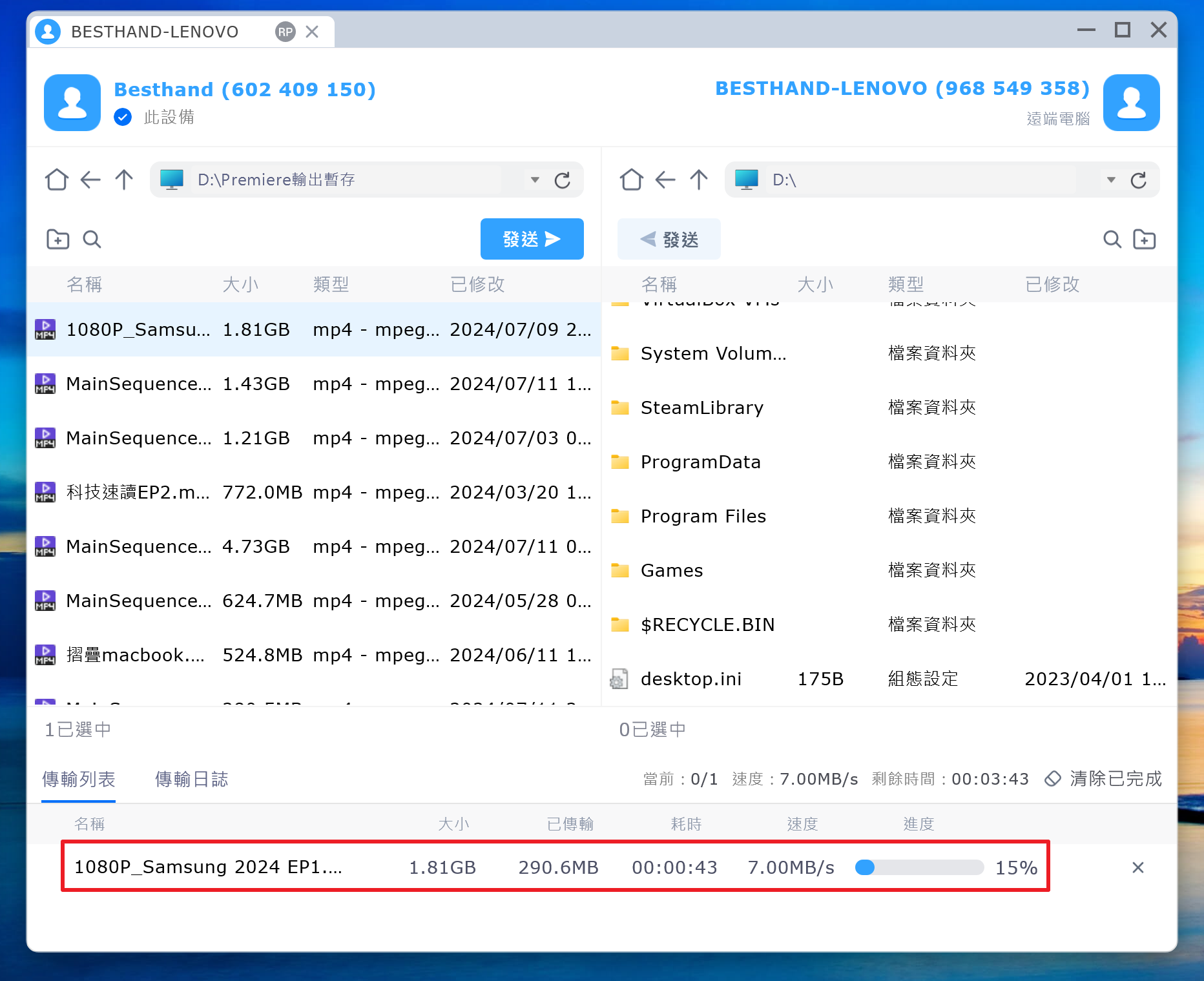This screenshot has height=981, width=1204.
Task: Create new folder on remote computer
Action: [1145, 240]
